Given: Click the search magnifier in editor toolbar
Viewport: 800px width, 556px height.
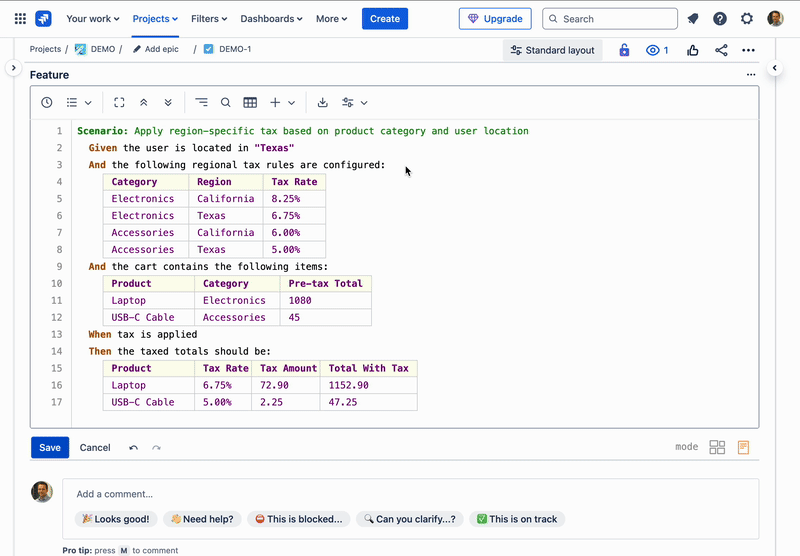Looking at the screenshot, I should tap(226, 102).
